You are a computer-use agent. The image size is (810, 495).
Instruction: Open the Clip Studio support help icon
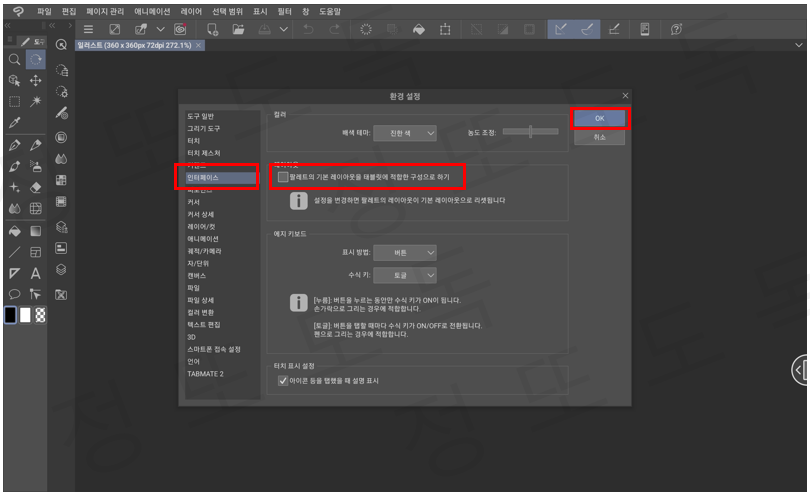[676, 29]
